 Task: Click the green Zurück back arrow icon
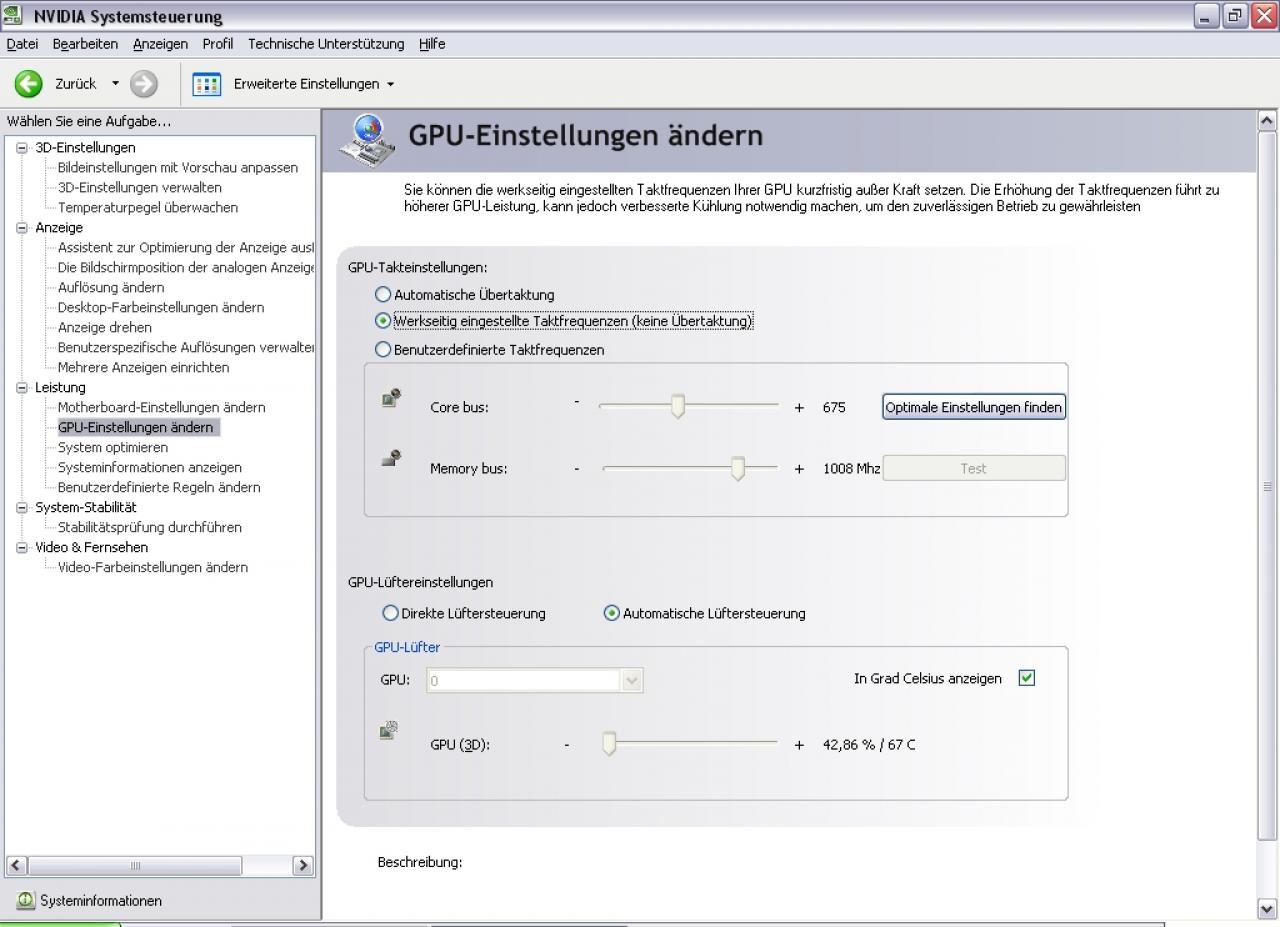point(28,84)
